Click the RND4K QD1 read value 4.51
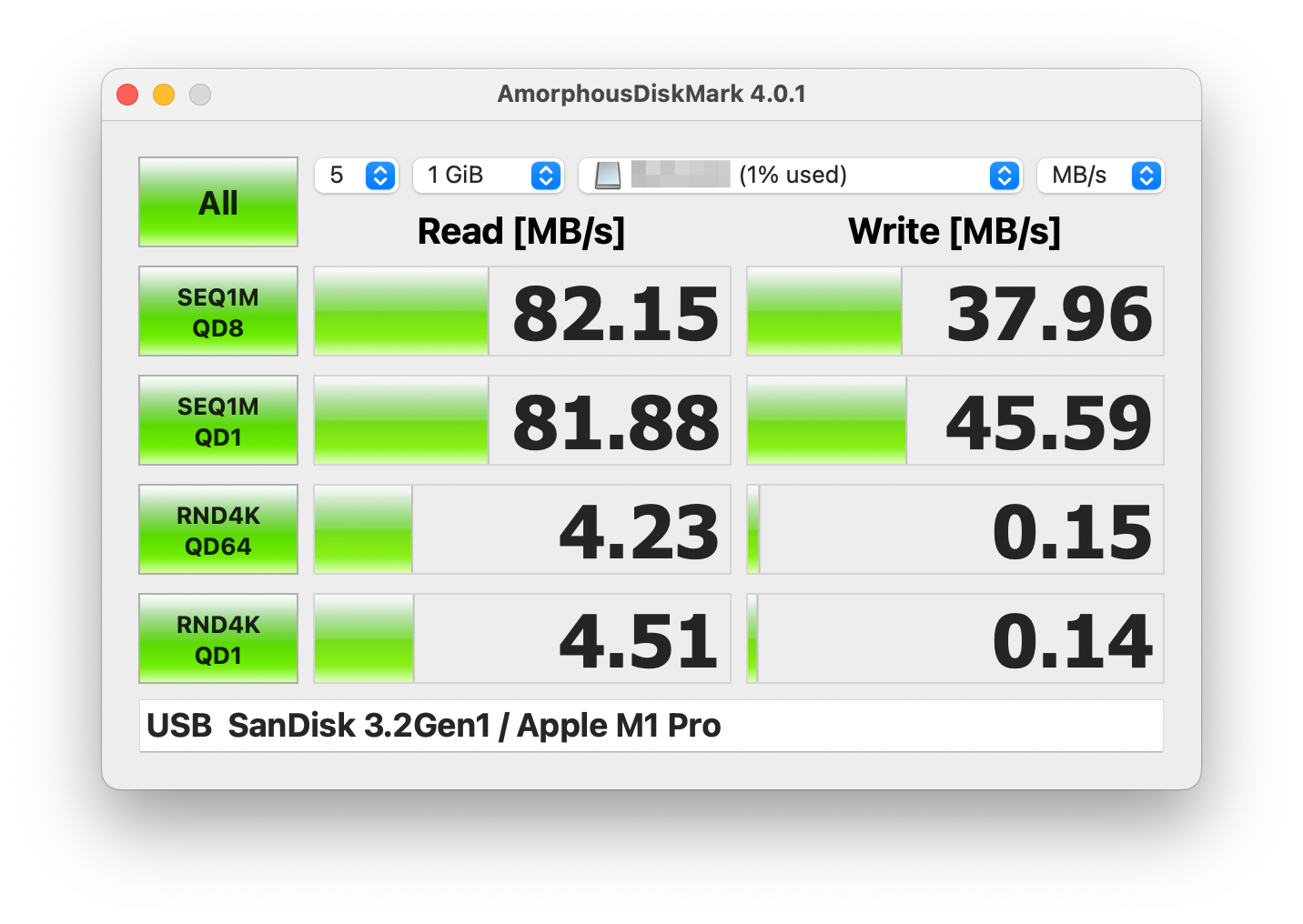The height and width of the screenshot is (924, 1303). point(639,640)
